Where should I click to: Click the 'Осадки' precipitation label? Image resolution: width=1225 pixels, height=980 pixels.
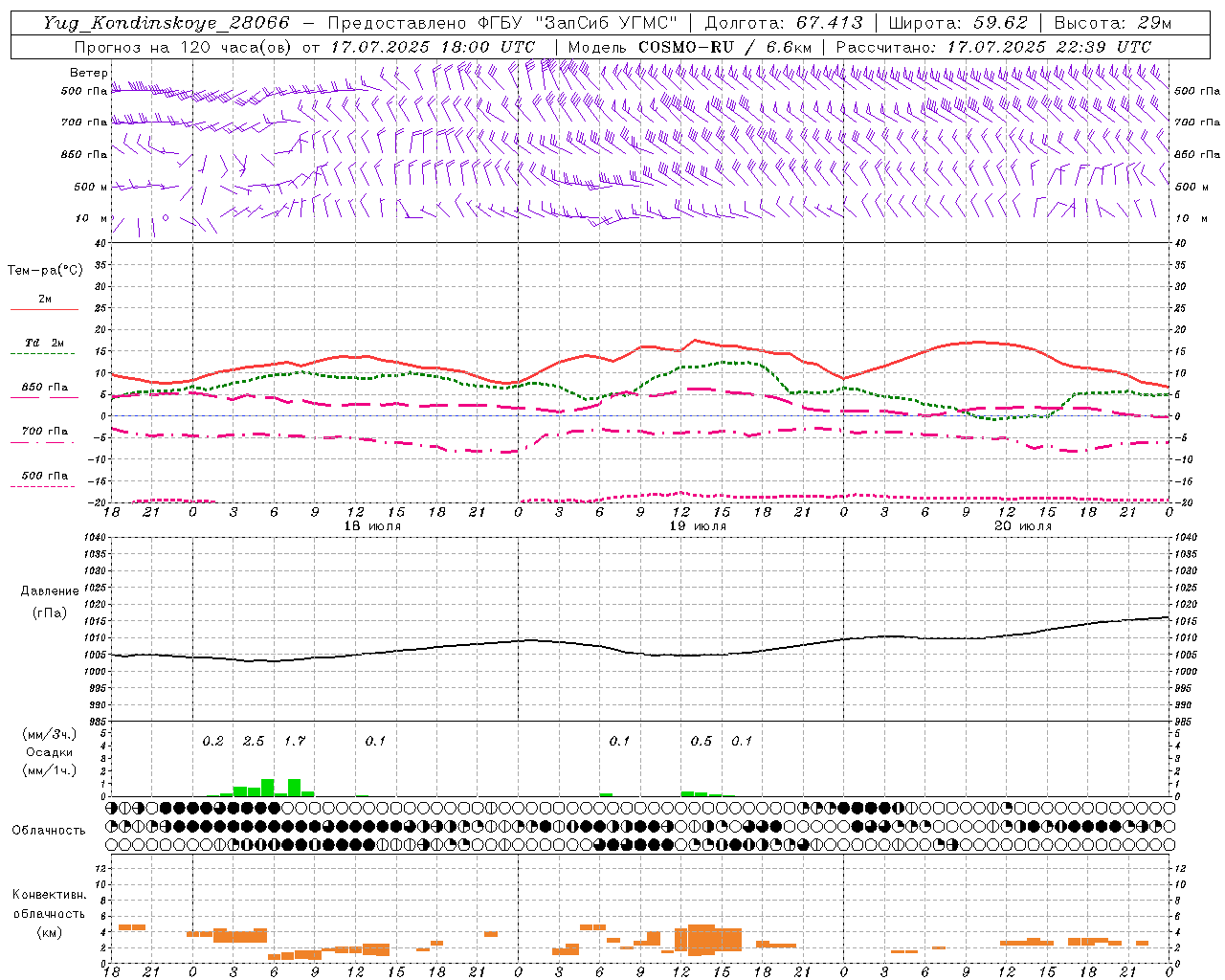pyautogui.click(x=50, y=752)
